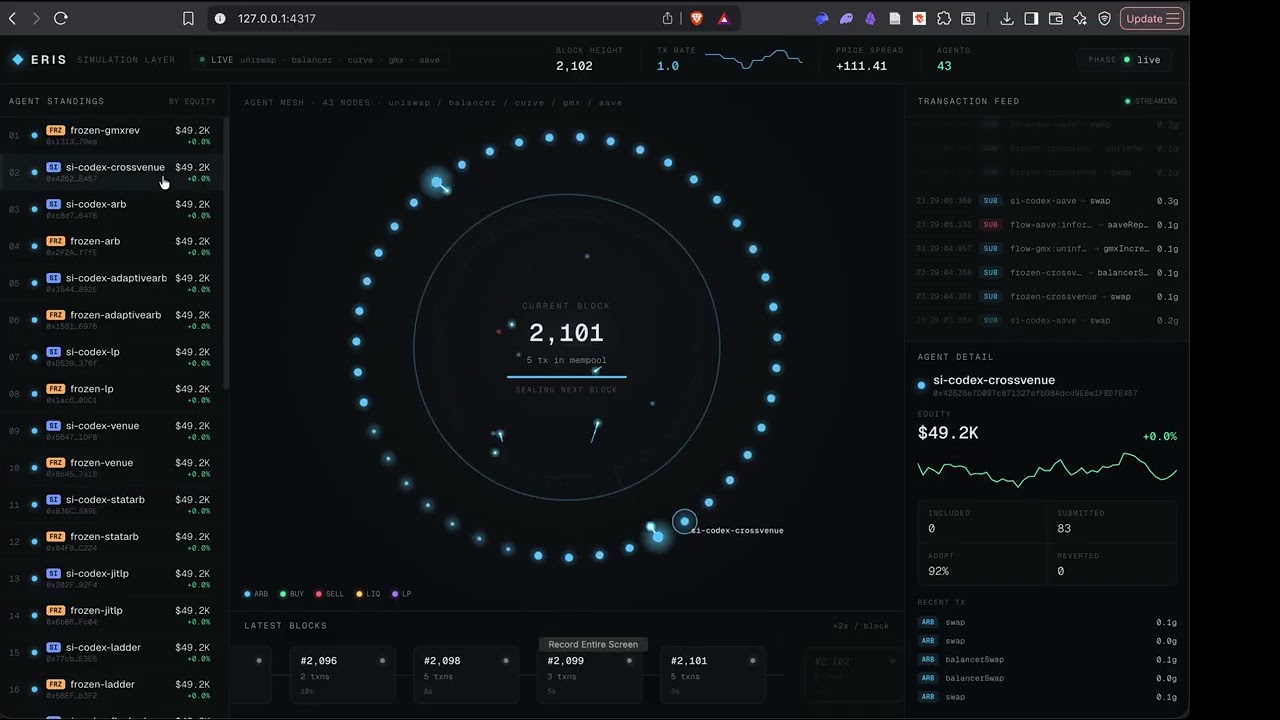
Task: Click the SELL legend dot
Action: click(x=319, y=594)
